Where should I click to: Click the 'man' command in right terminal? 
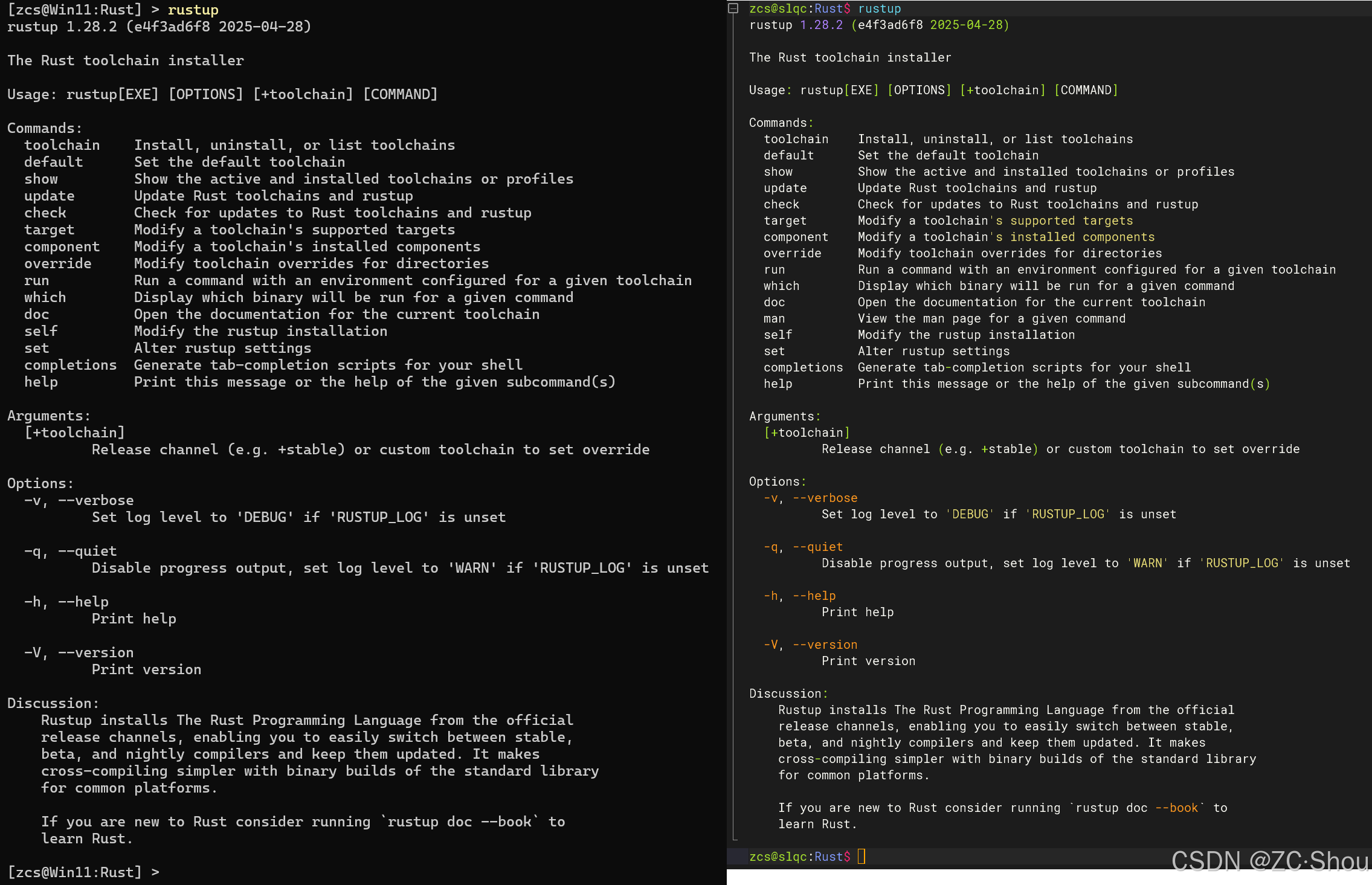coord(774,318)
